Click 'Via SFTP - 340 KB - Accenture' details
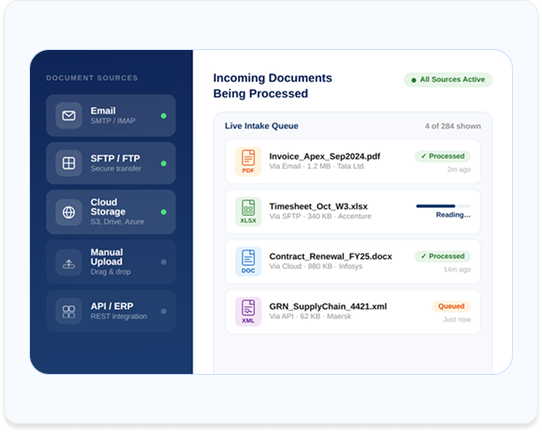Screen dimensions: 542x432 (320, 217)
